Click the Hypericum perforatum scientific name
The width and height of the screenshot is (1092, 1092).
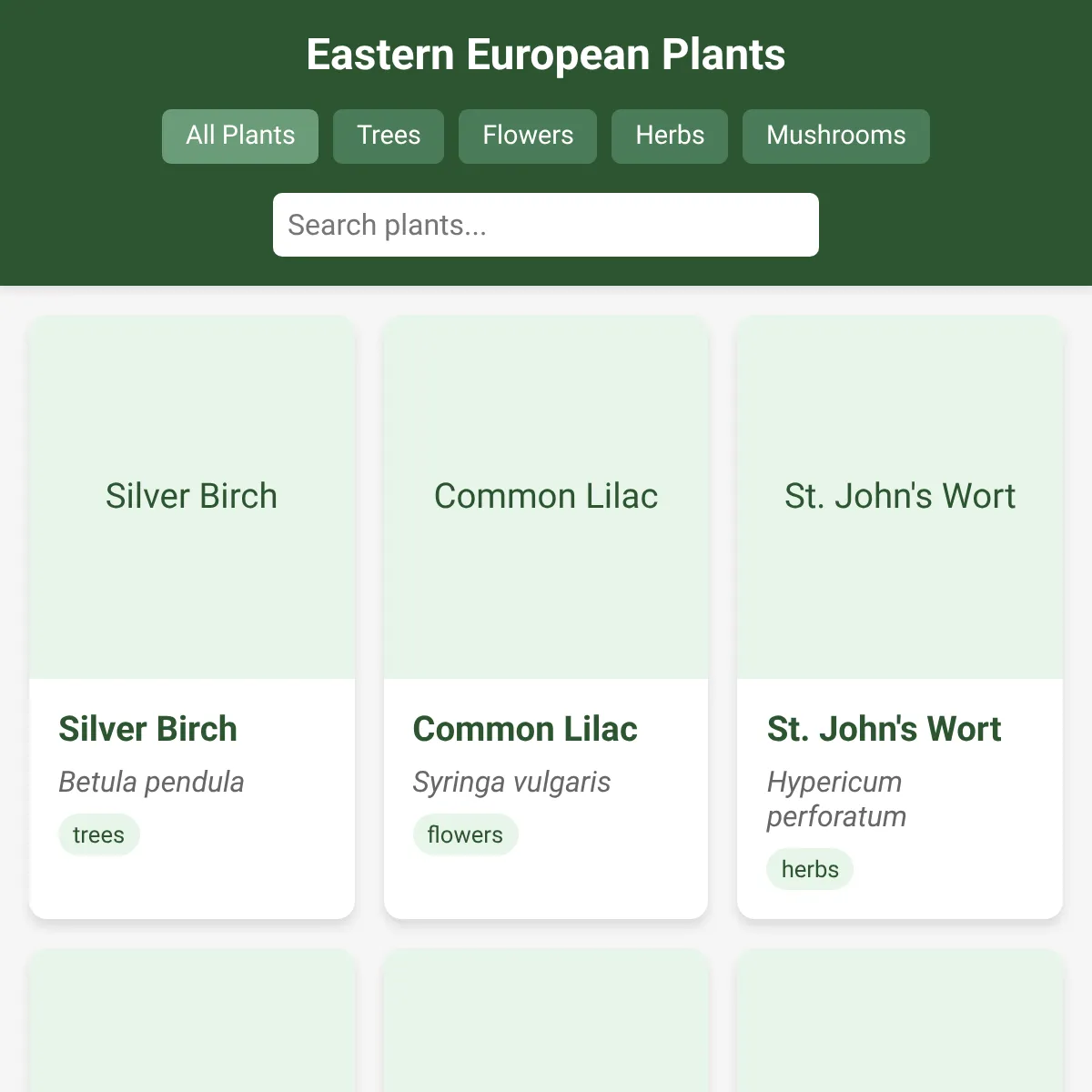tap(836, 799)
